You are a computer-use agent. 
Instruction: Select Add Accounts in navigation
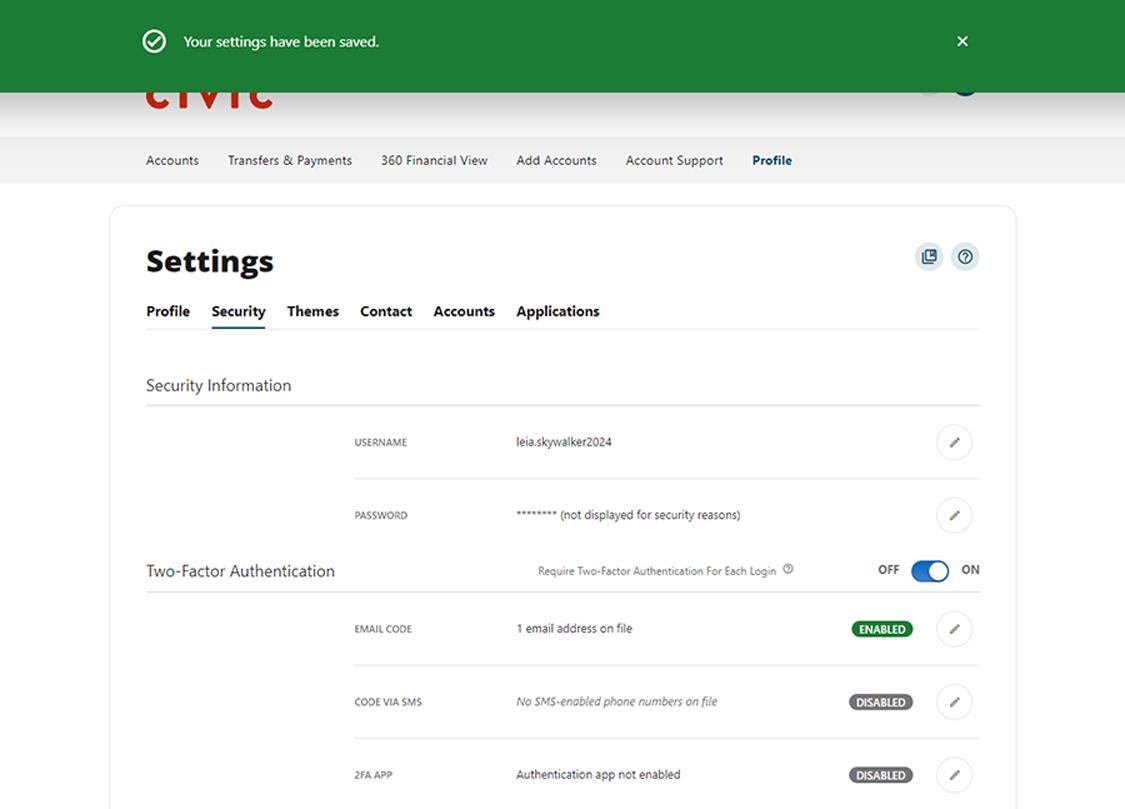[x=556, y=161]
